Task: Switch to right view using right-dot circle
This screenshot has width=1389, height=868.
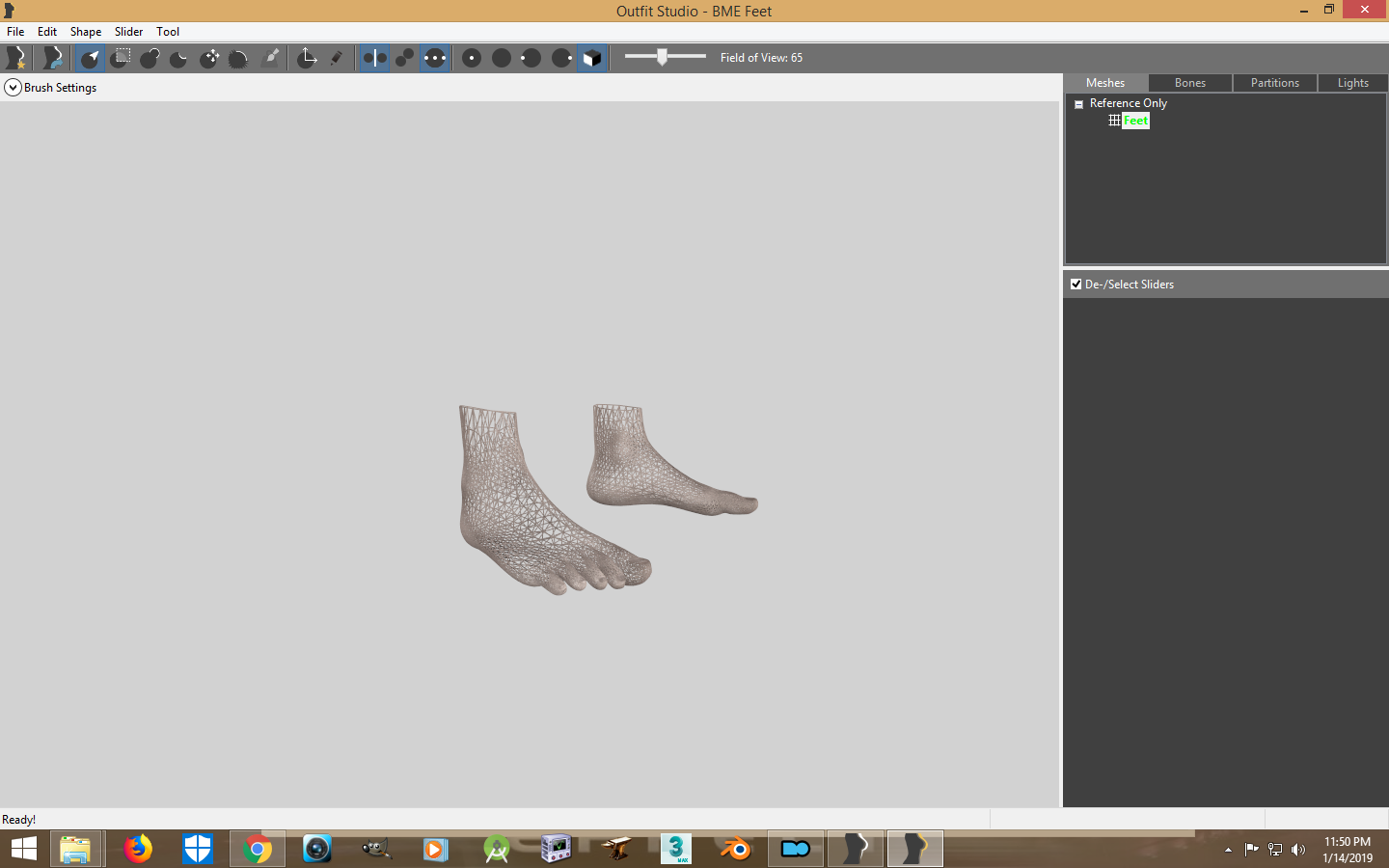Action: [562, 58]
